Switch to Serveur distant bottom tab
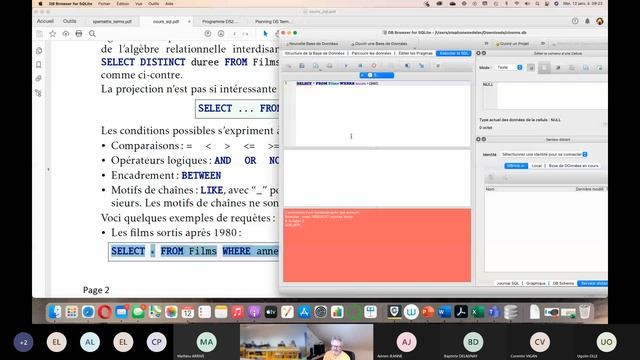The height and width of the screenshot is (360, 640). point(593,283)
